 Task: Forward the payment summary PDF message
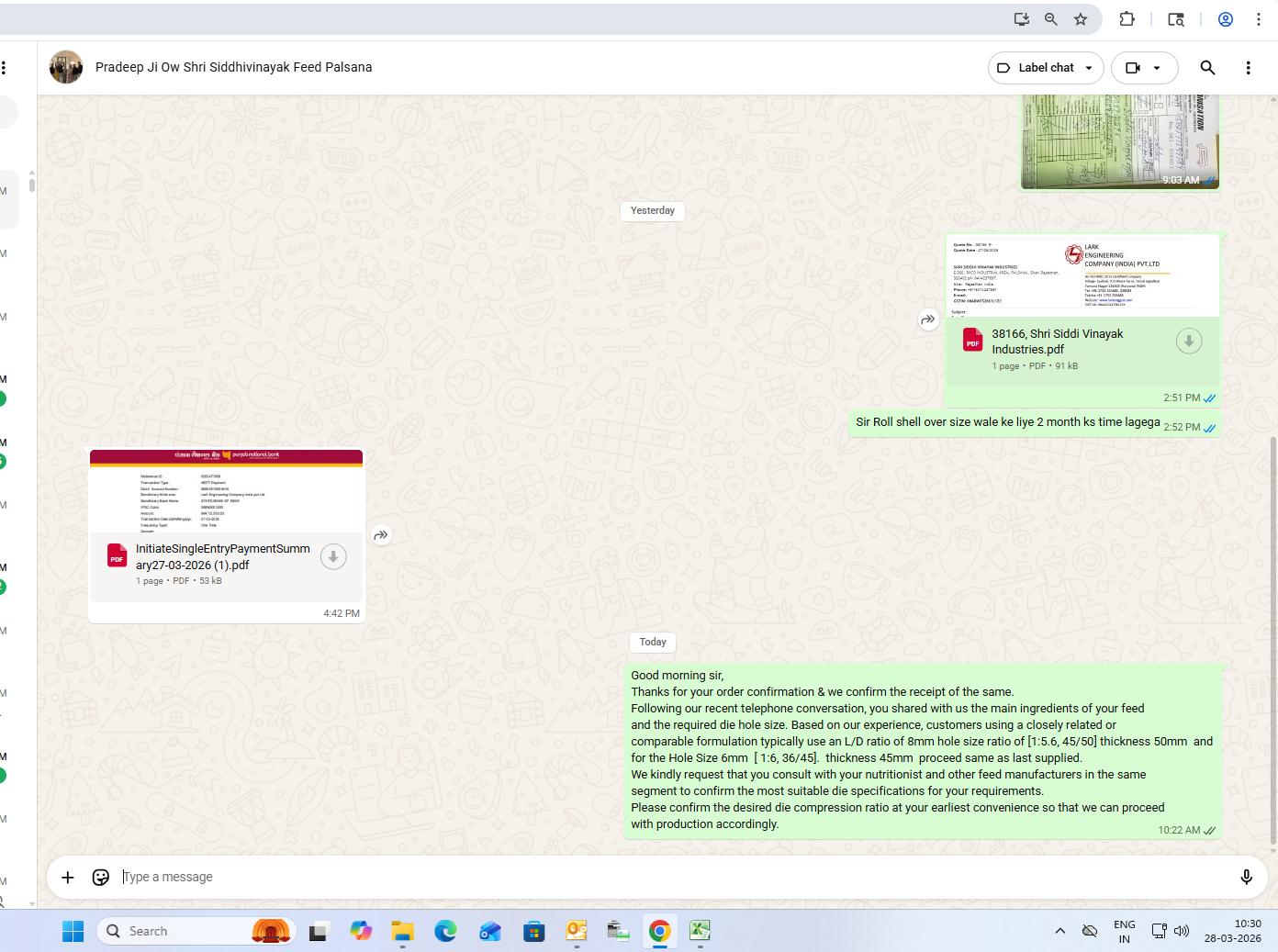[381, 535]
